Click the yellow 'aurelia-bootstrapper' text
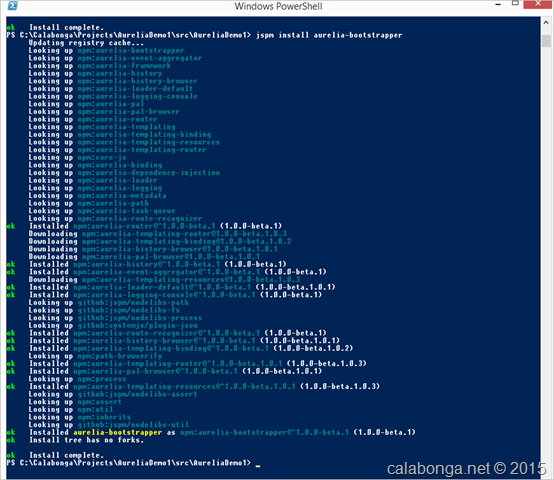Image resolution: width=554 pixels, height=480 pixels. pos(117,432)
